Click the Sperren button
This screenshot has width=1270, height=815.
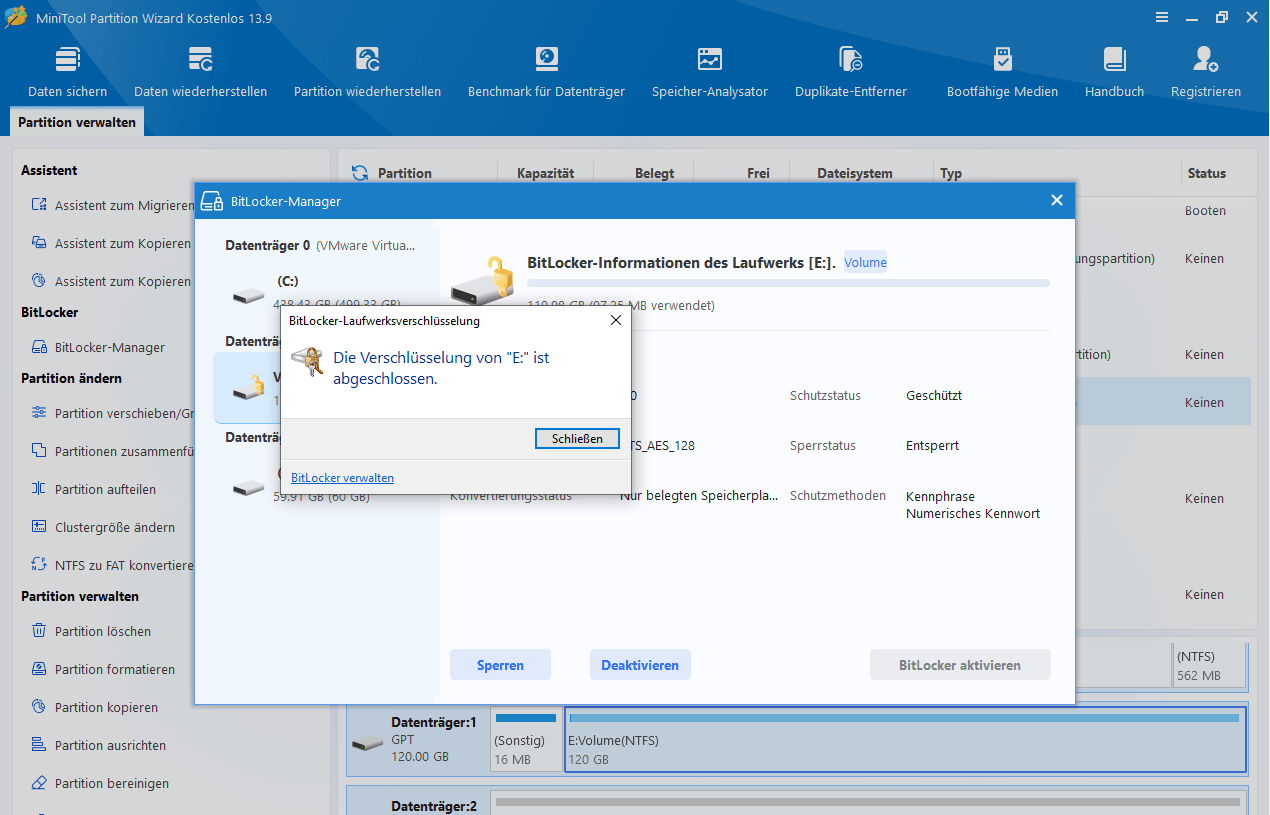[x=500, y=665]
